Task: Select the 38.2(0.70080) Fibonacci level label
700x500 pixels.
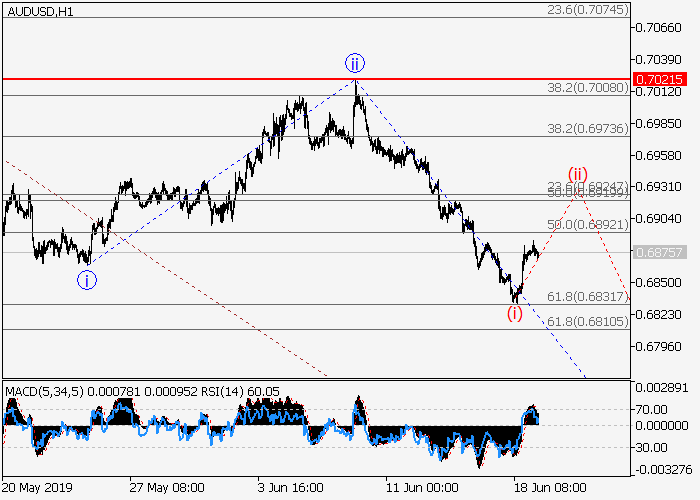Action: pos(587,88)
